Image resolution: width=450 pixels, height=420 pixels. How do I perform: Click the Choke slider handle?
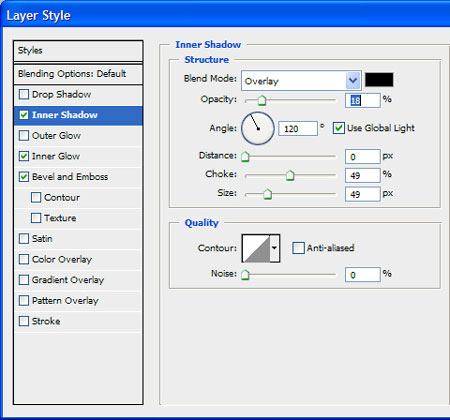coord(290,175)
